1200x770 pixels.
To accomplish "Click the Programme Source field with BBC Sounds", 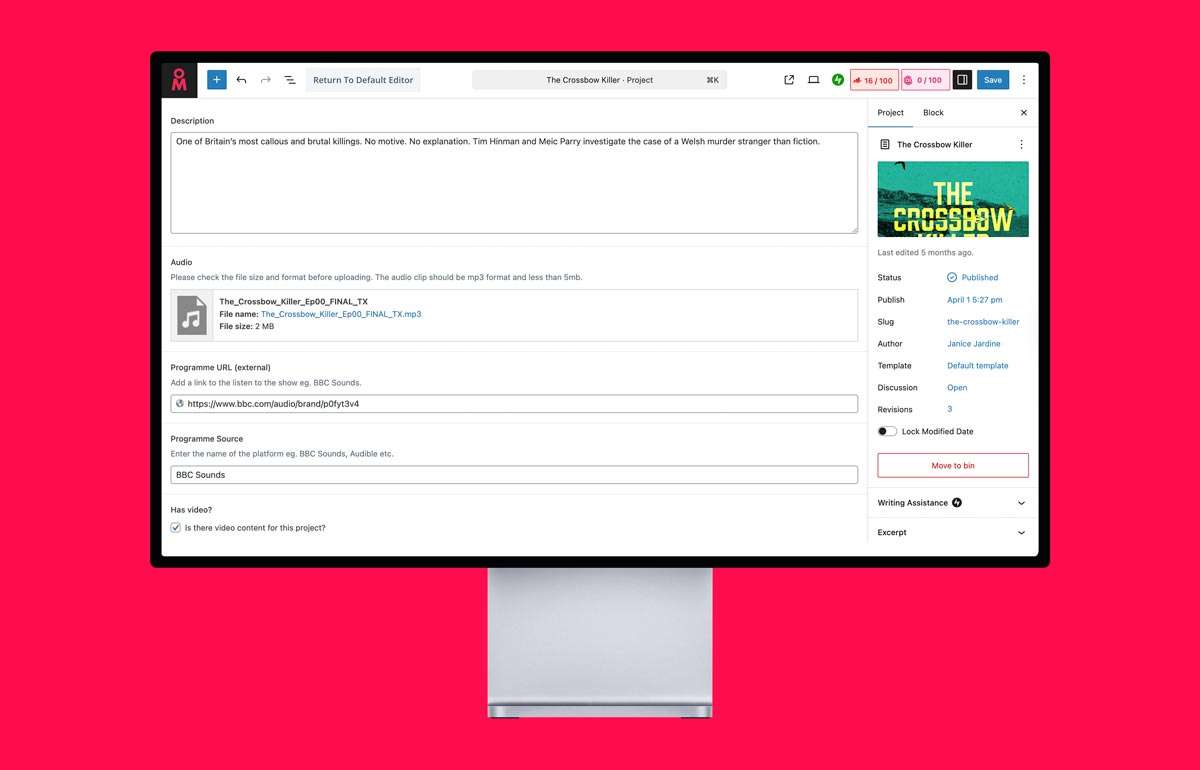I will tap(514, 475).
